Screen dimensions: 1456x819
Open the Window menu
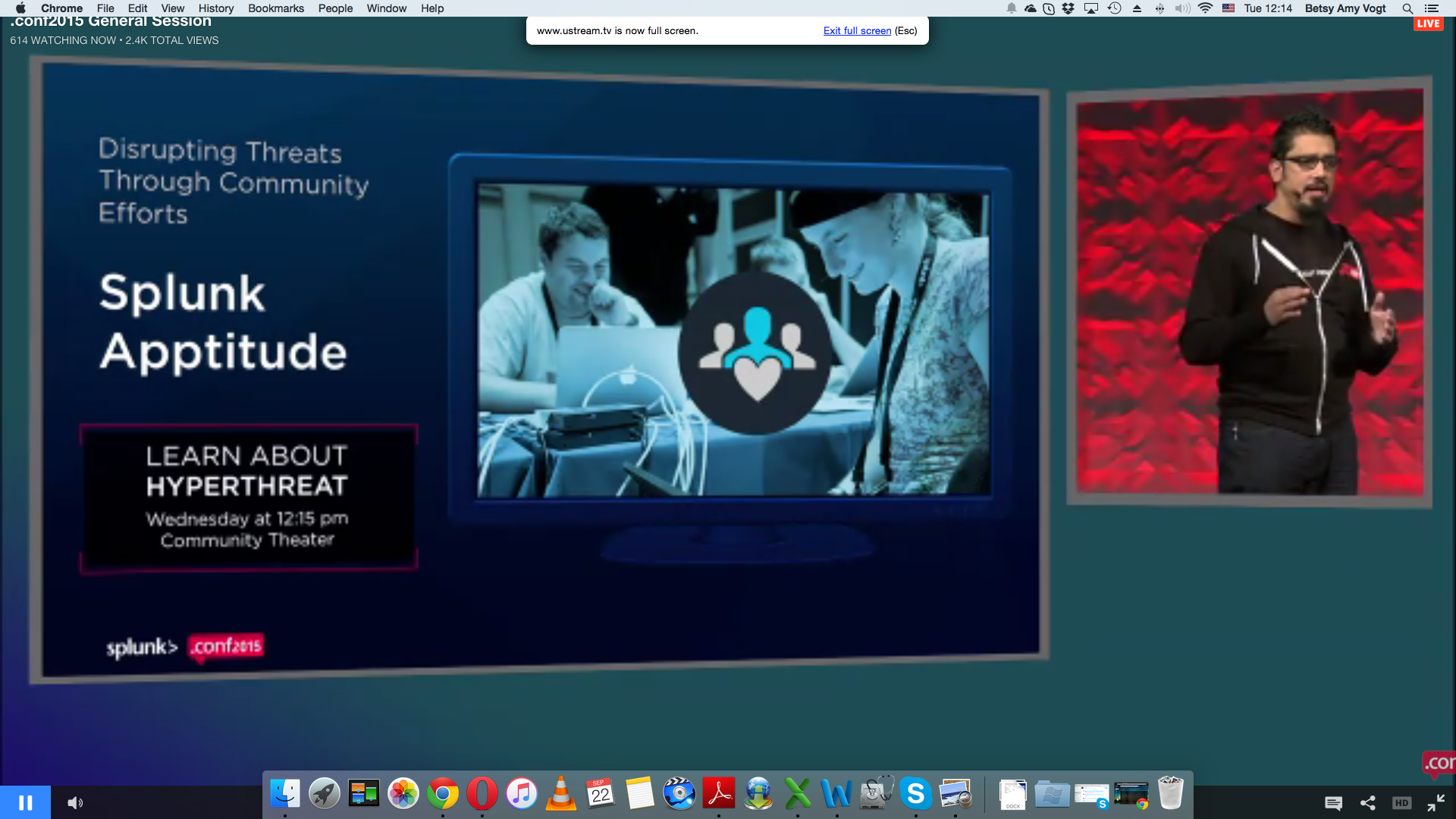pyautogui.click(x=387, y=8)
